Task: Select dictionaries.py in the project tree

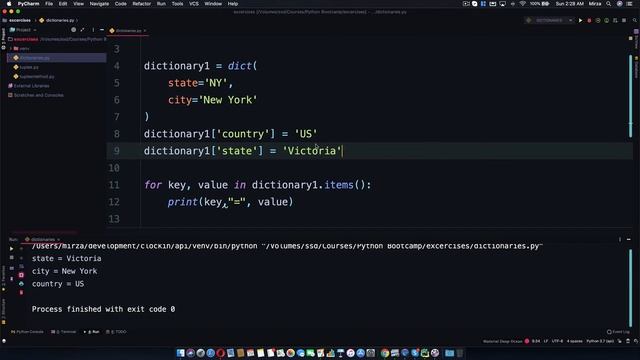Action: pyautogui.click(x=35, y=58)
